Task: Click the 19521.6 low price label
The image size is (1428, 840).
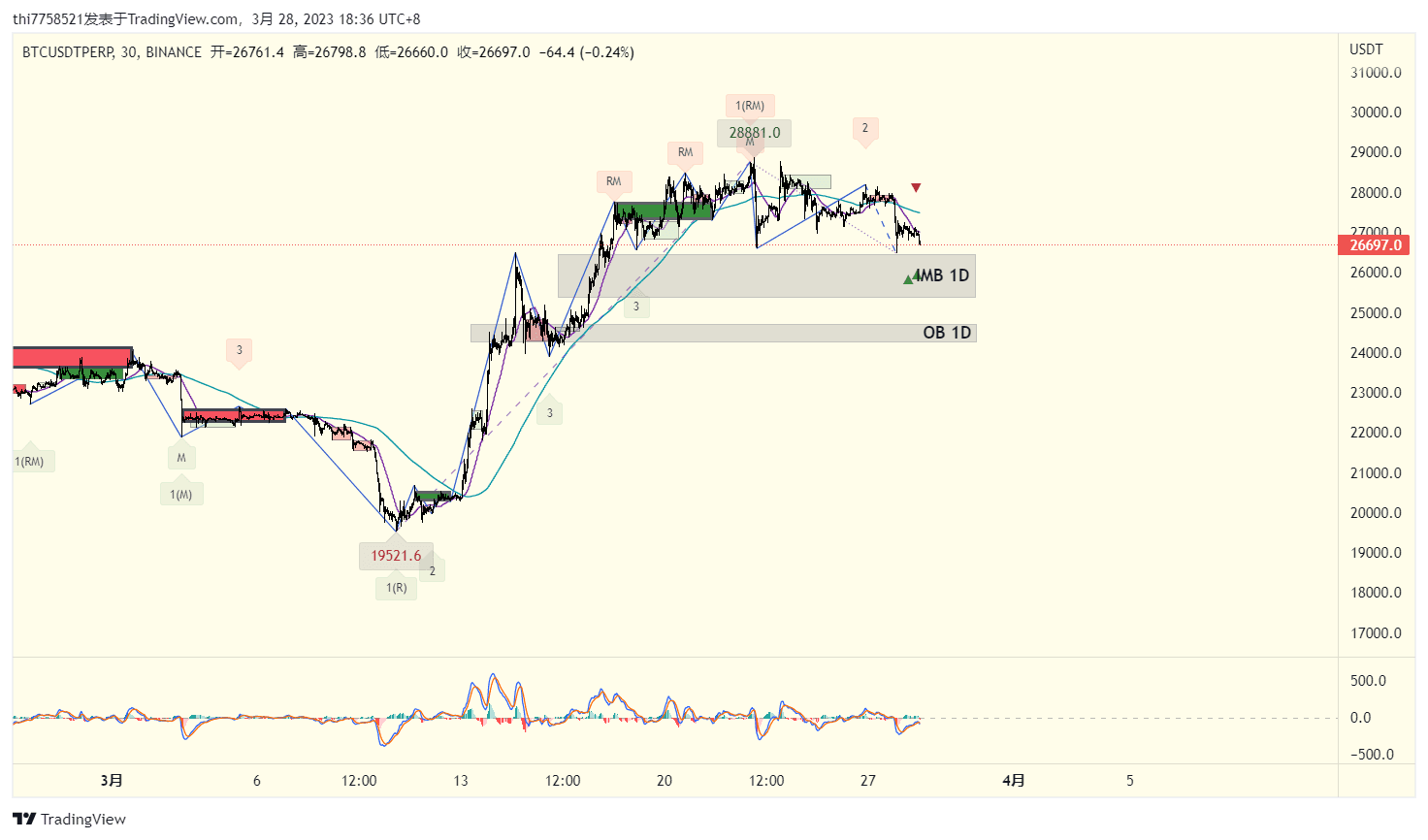Action: (396, 556)
